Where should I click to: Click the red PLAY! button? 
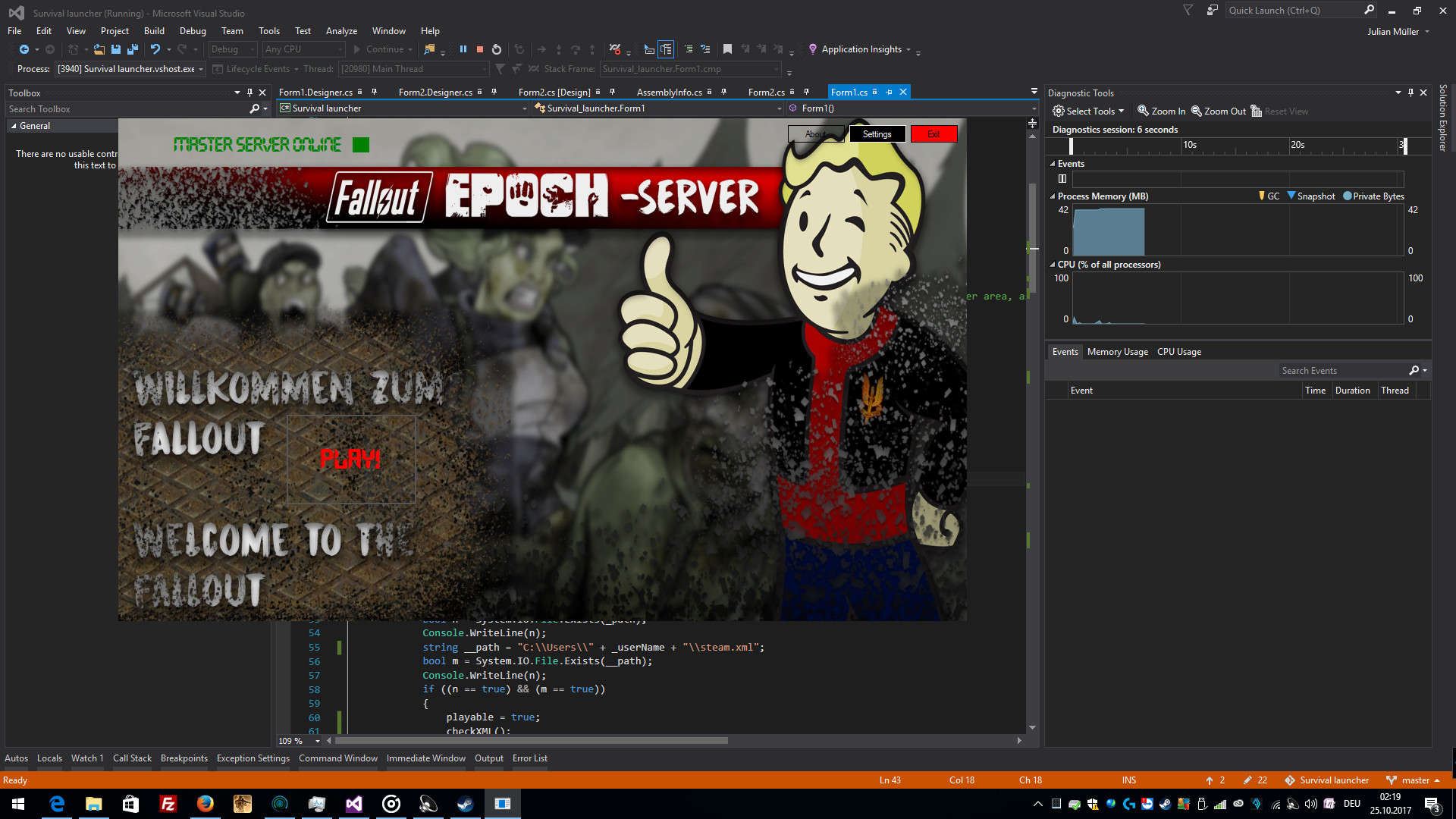click(350, 459)
